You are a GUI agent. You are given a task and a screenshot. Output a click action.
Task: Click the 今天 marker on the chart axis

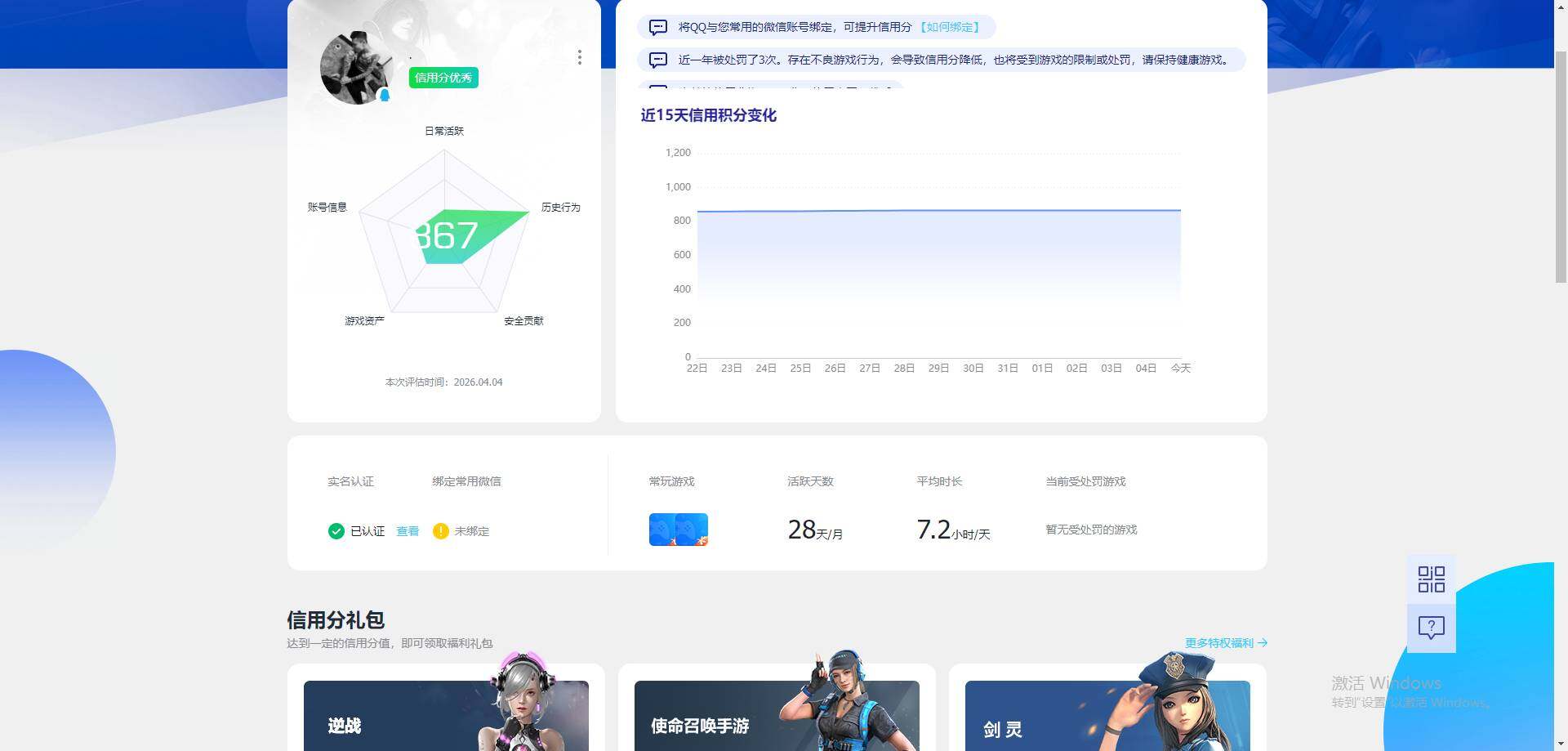click(1180, 368)
